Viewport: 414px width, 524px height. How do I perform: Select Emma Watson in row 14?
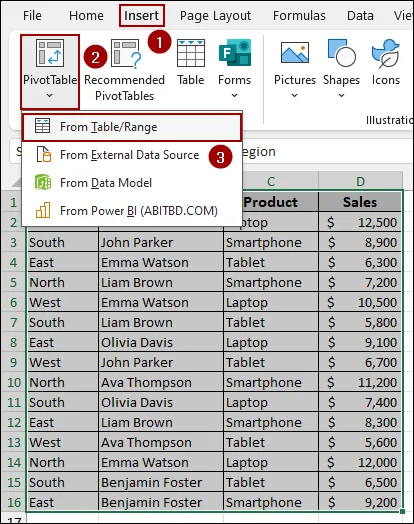coord(161,463)
